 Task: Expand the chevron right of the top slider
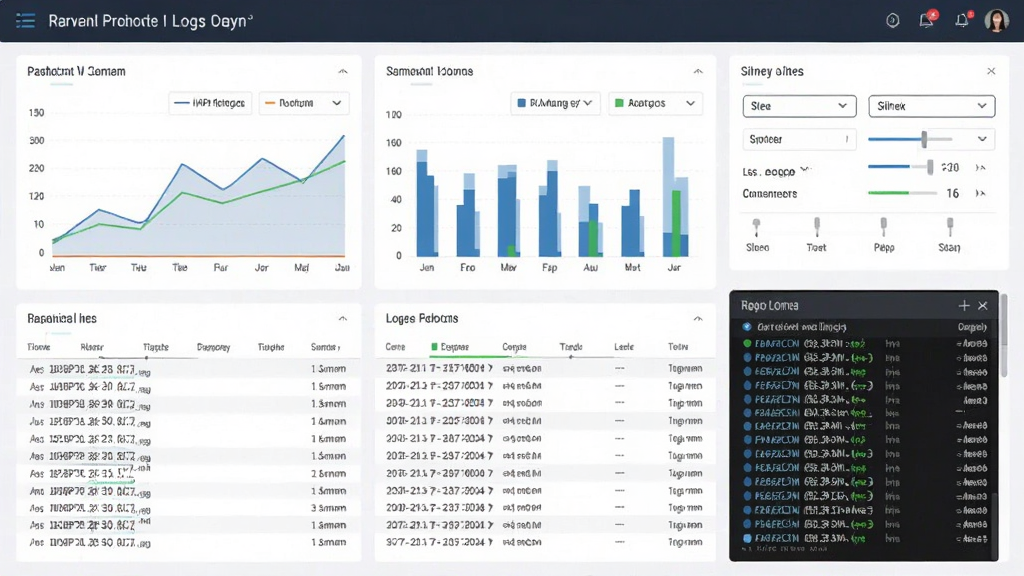point(982,139)
